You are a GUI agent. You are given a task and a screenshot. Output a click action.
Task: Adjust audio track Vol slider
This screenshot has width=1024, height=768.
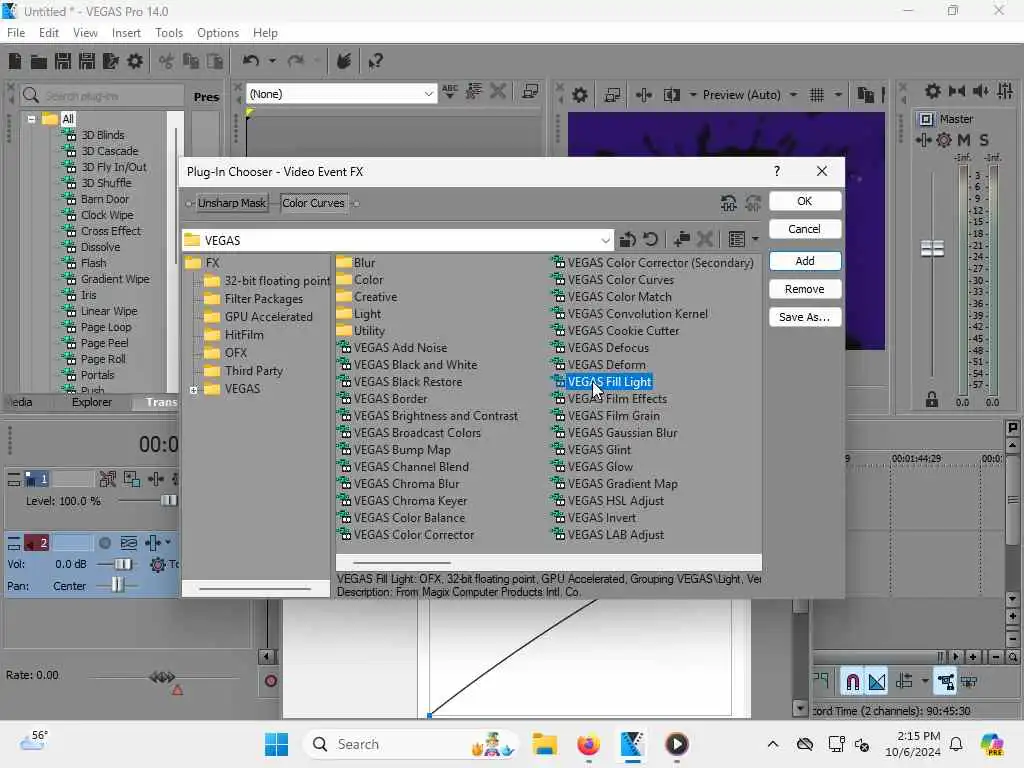pyautogui.click(x=123, y=564)
